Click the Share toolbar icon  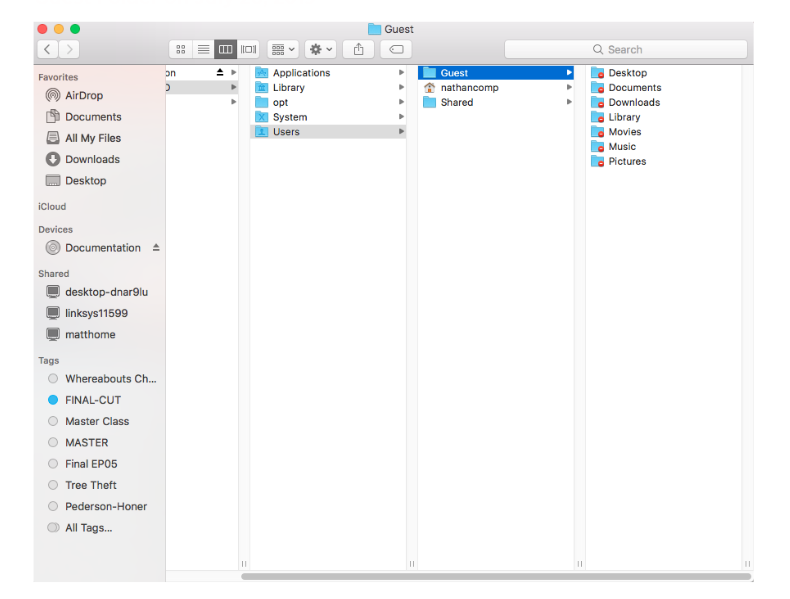[359, 49]
